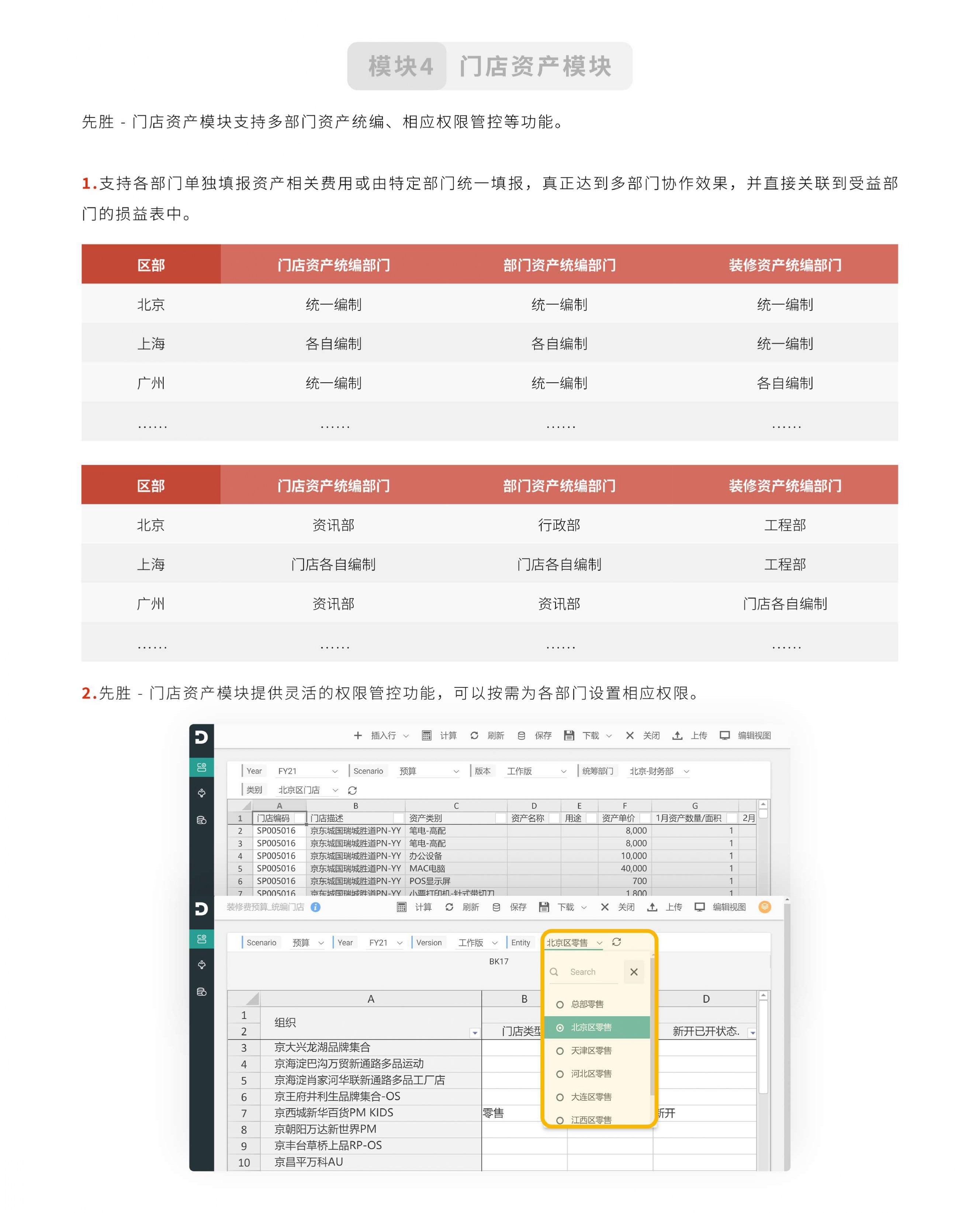Open Scenario 预算 dropdown in lower window
This screenshot has width=980, height=1213.
pyautogui.click(x=308, y=942)
